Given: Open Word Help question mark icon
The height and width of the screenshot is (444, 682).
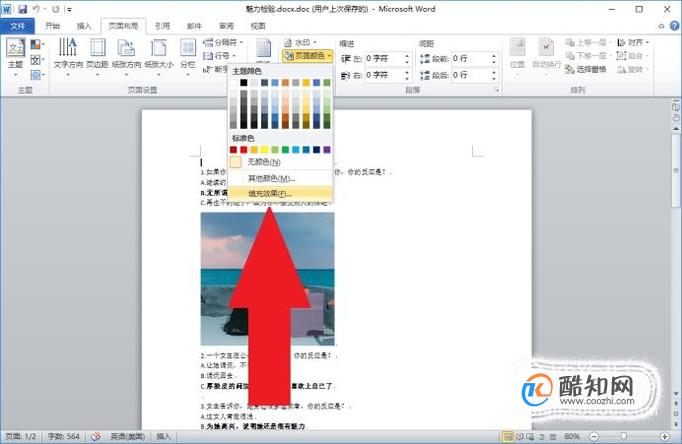Looking at the screenshot, I should pos(675,26).
